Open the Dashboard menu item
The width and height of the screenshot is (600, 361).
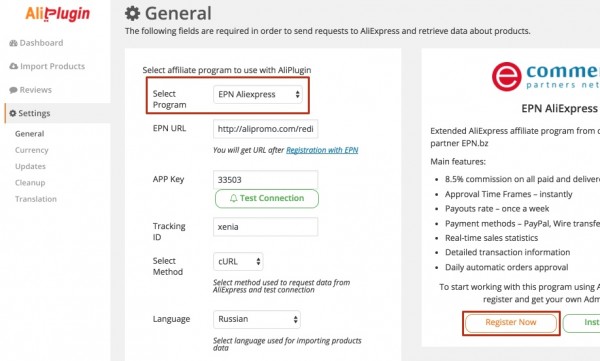[x=36, y=43]
